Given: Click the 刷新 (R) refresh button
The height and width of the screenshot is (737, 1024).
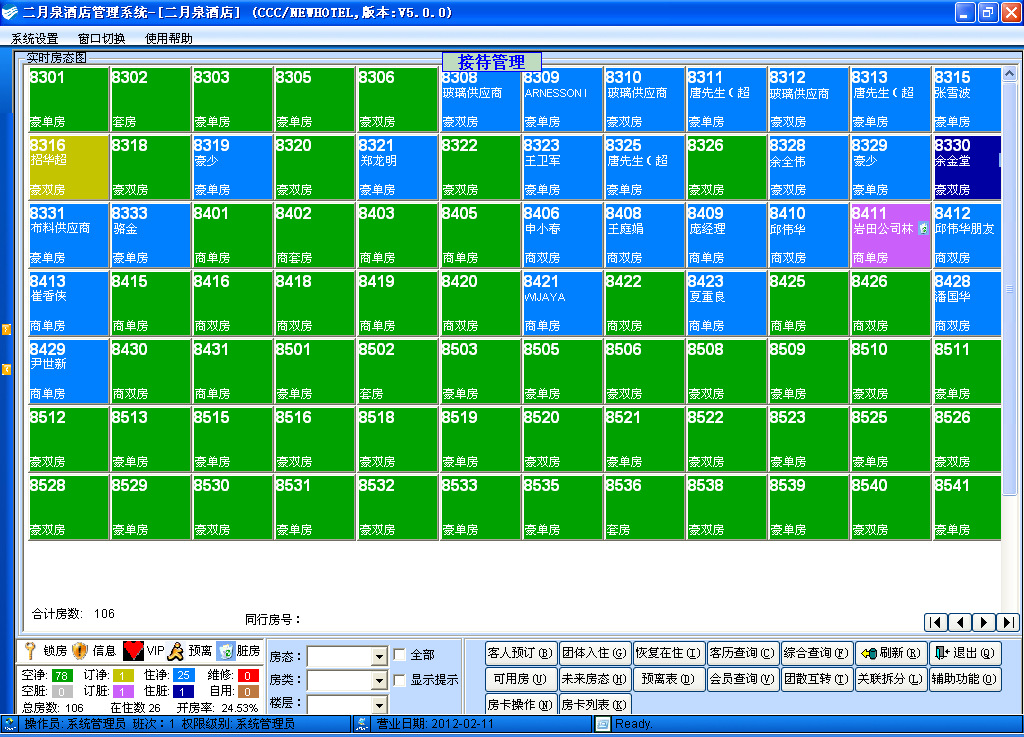Looking at the screenshot, I should [891, 653].
